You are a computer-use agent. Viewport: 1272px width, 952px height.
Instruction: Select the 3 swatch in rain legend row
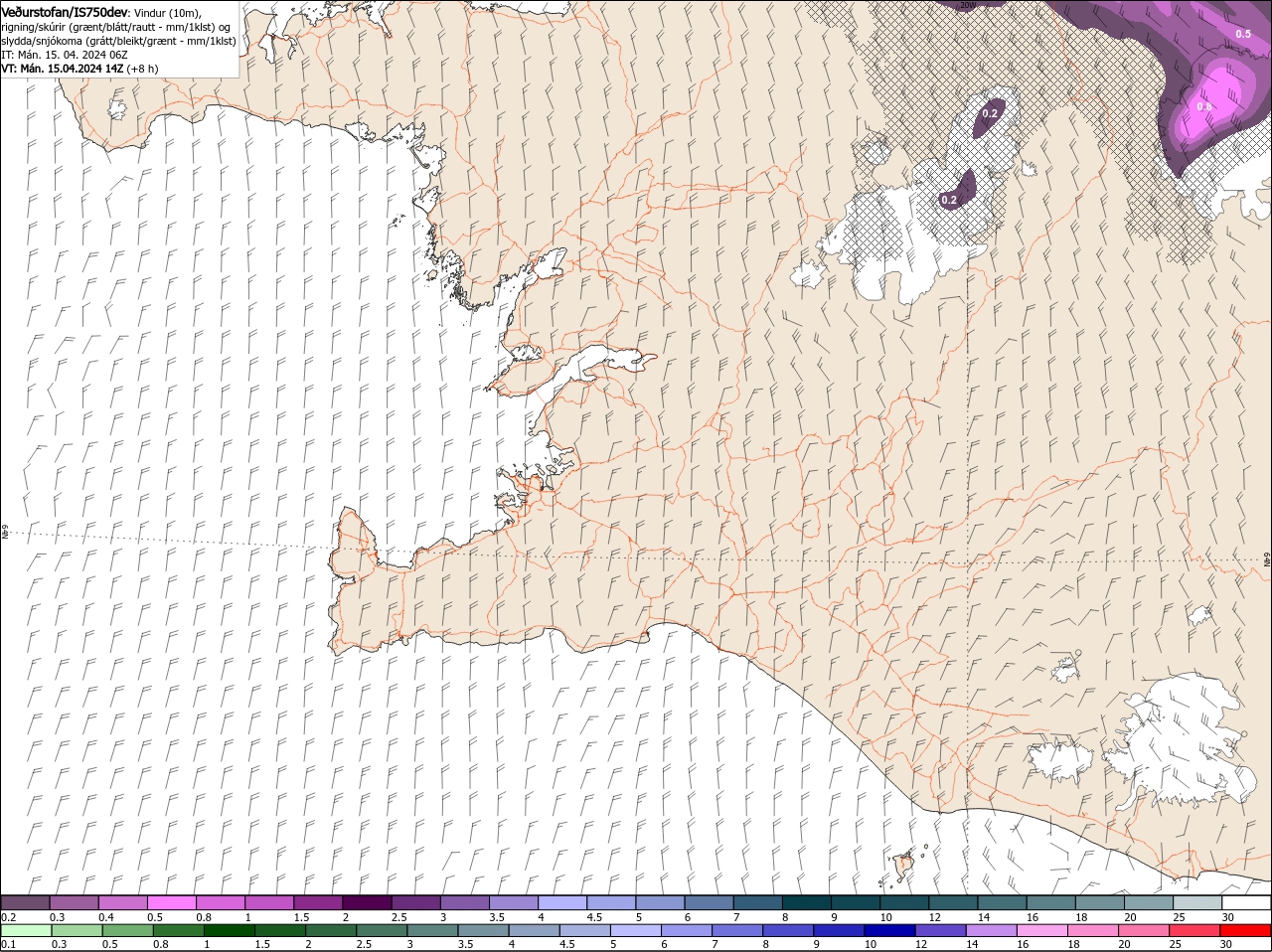pos(434,930)
